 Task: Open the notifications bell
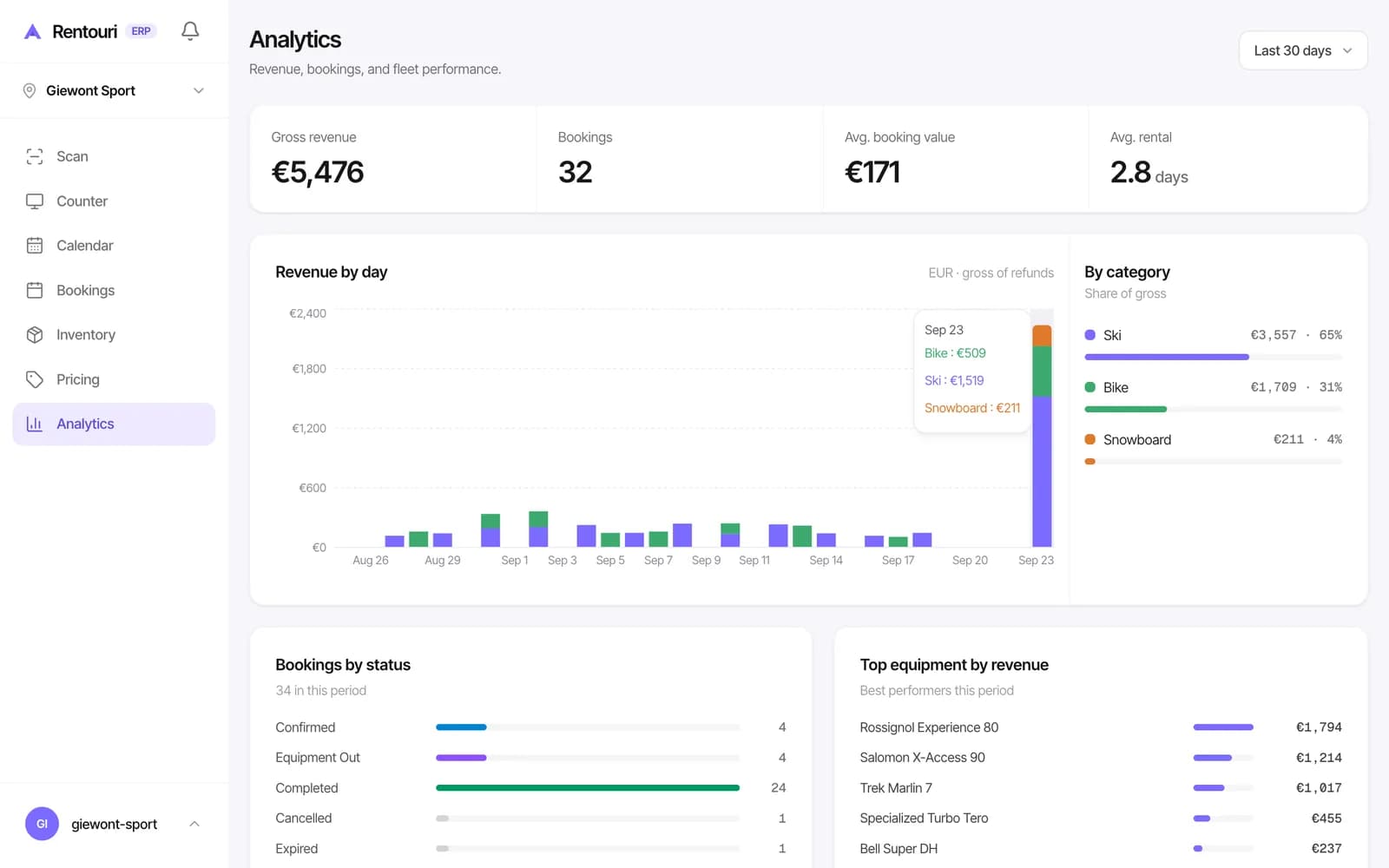(190, 31)
